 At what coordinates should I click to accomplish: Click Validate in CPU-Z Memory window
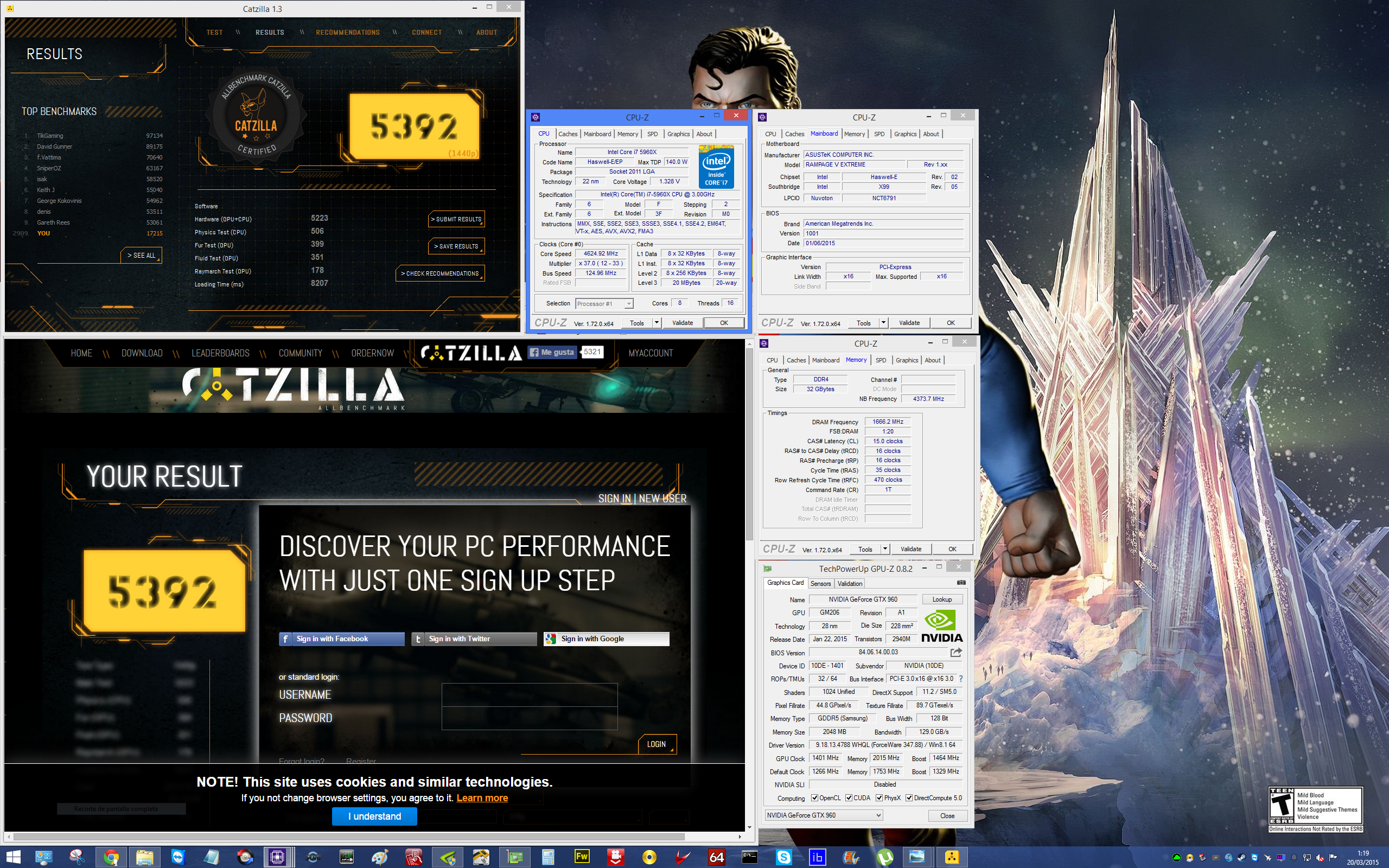point(911,549)
